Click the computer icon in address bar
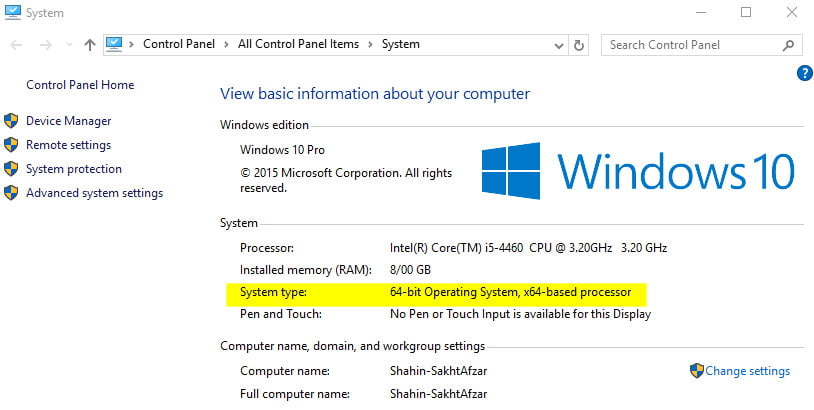The height and width of the screenshot is (410, 814). tap(114, 44)
